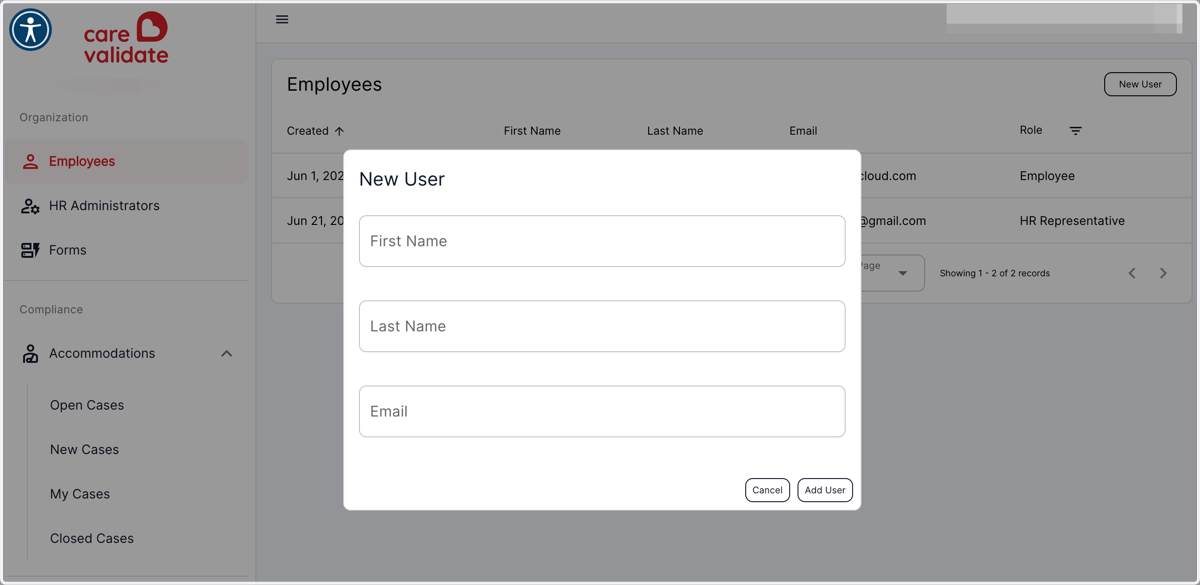Open Employees in the sidebar

[126, 161]
